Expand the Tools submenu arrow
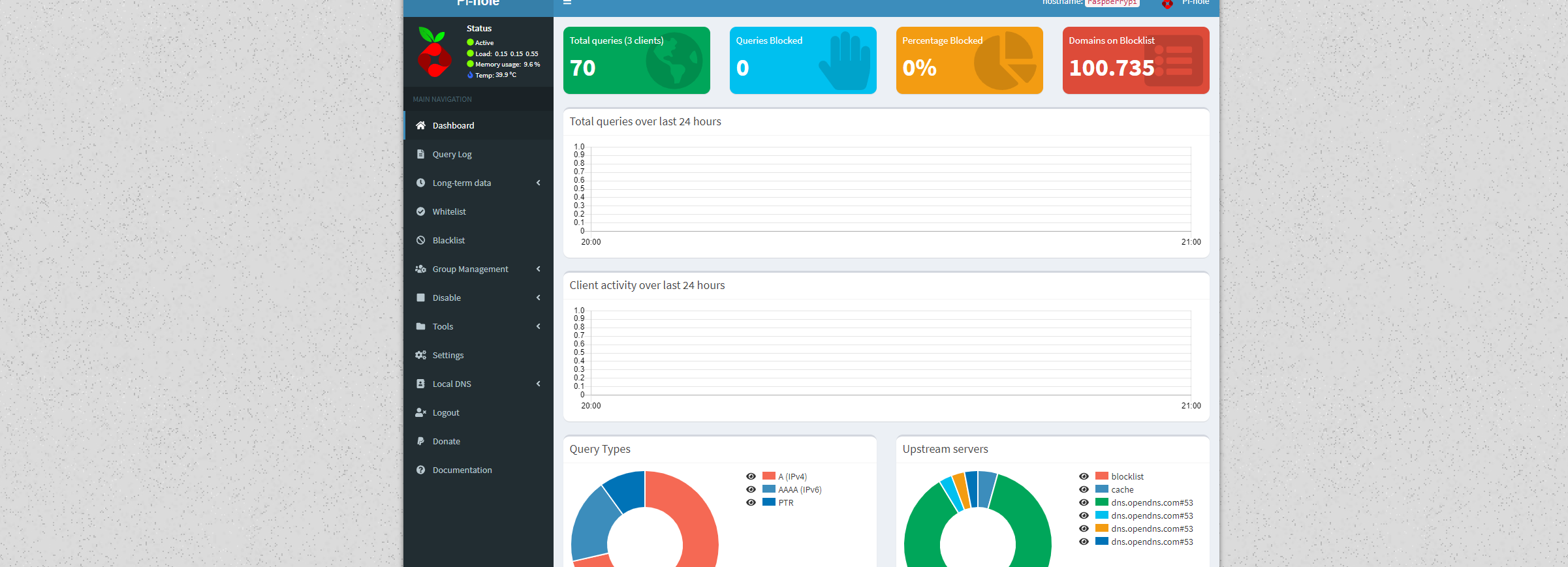Image resolution: width=1568 pixels, height=567 pixels. point(539,326)
